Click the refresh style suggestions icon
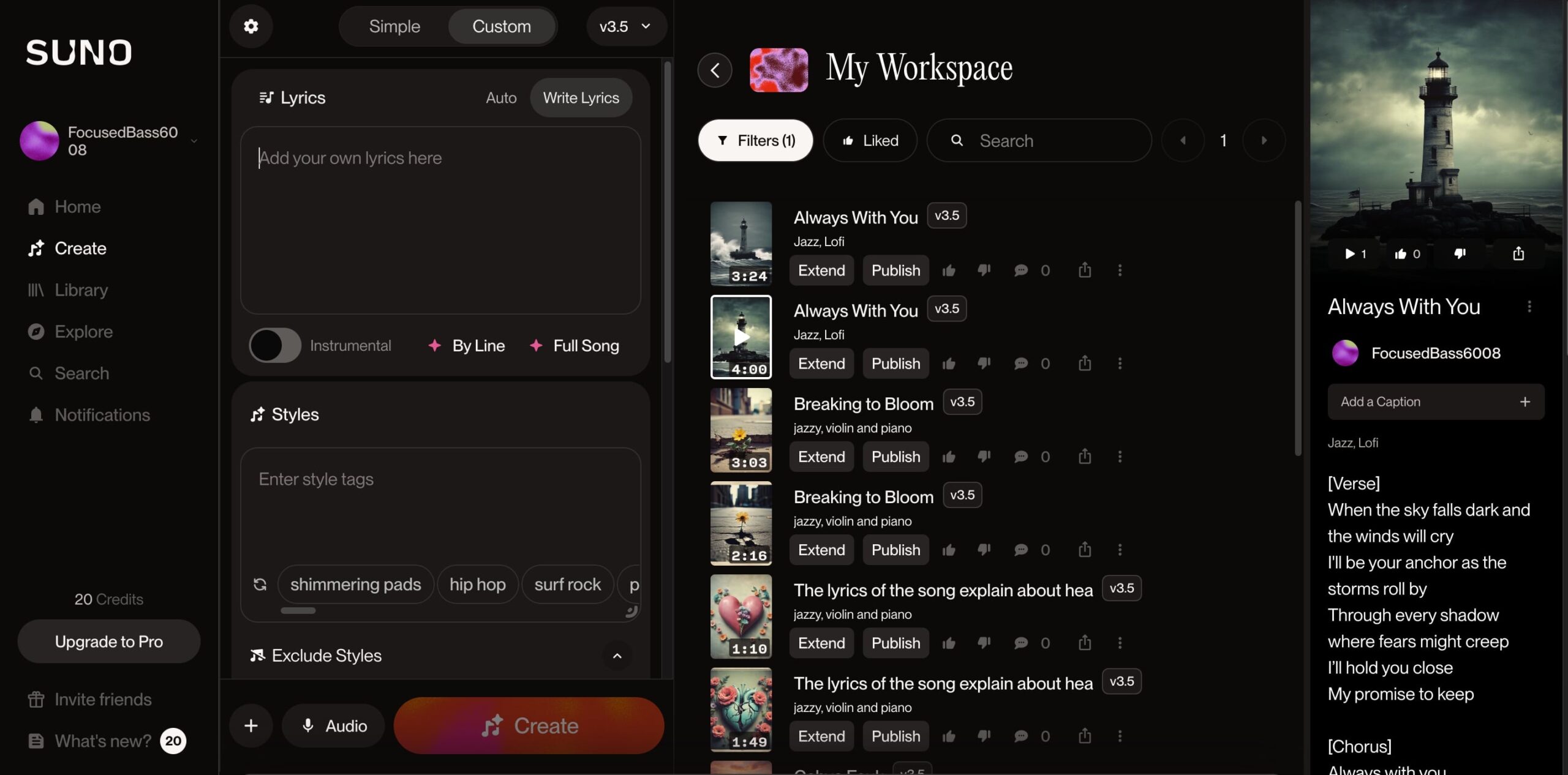This screenshot has width=1568, height=775. click(x=260, y=584)
